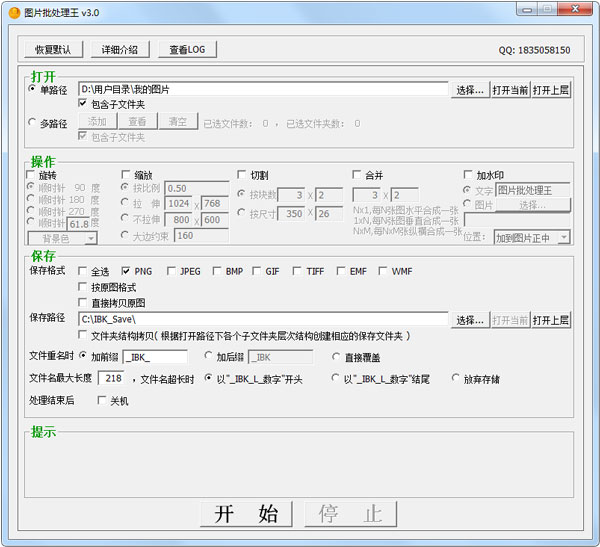Click the save path field C:\IBK_Save\
Viewport: 600px width, 547px height.
263,319
